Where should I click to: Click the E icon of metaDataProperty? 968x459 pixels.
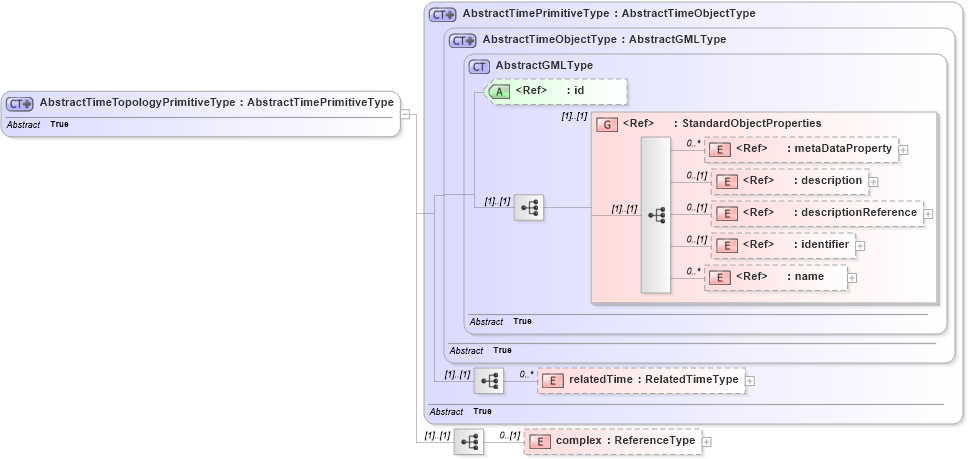coord(720,150)
